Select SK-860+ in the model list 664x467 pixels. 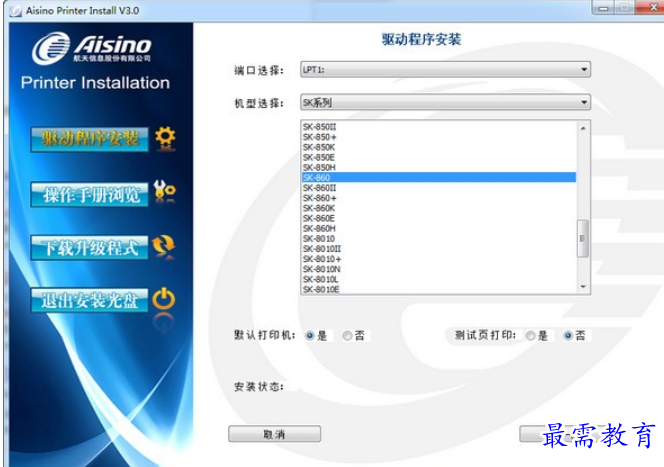[x=439, y=198]
